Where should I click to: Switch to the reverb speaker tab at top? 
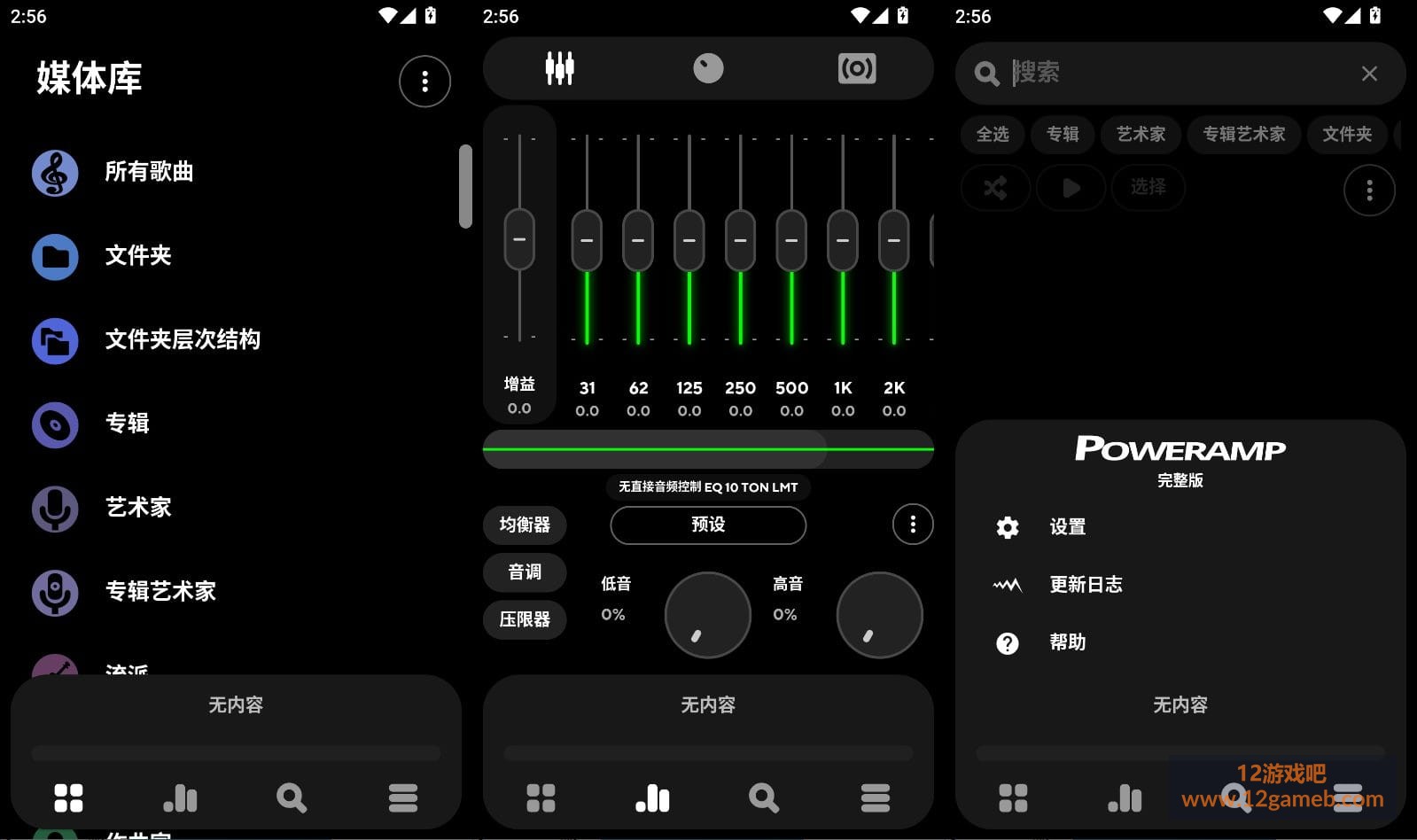[857, 68]
